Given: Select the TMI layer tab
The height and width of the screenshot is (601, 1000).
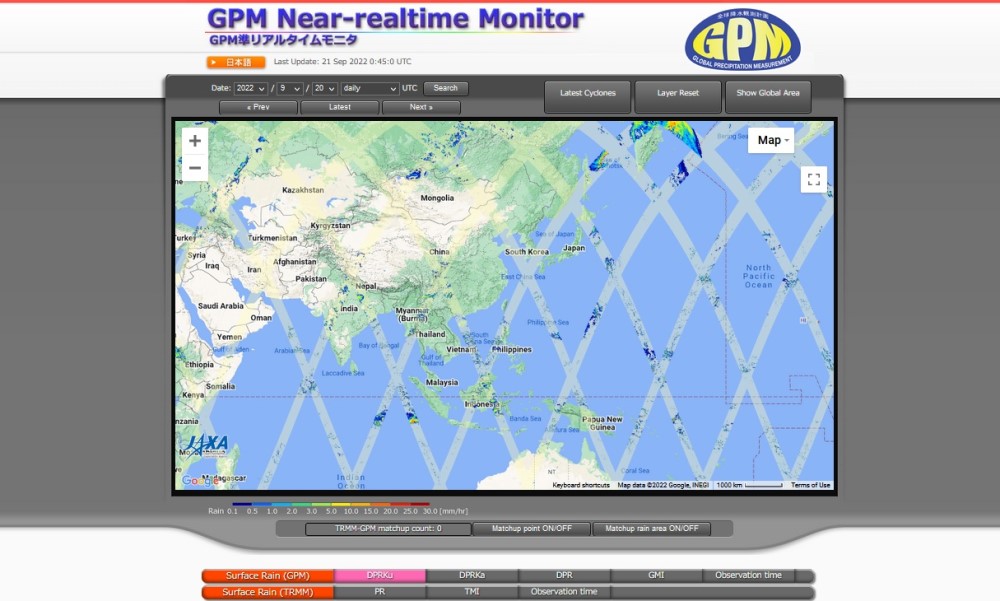Looking at the screenshot, I should [472, 592].
